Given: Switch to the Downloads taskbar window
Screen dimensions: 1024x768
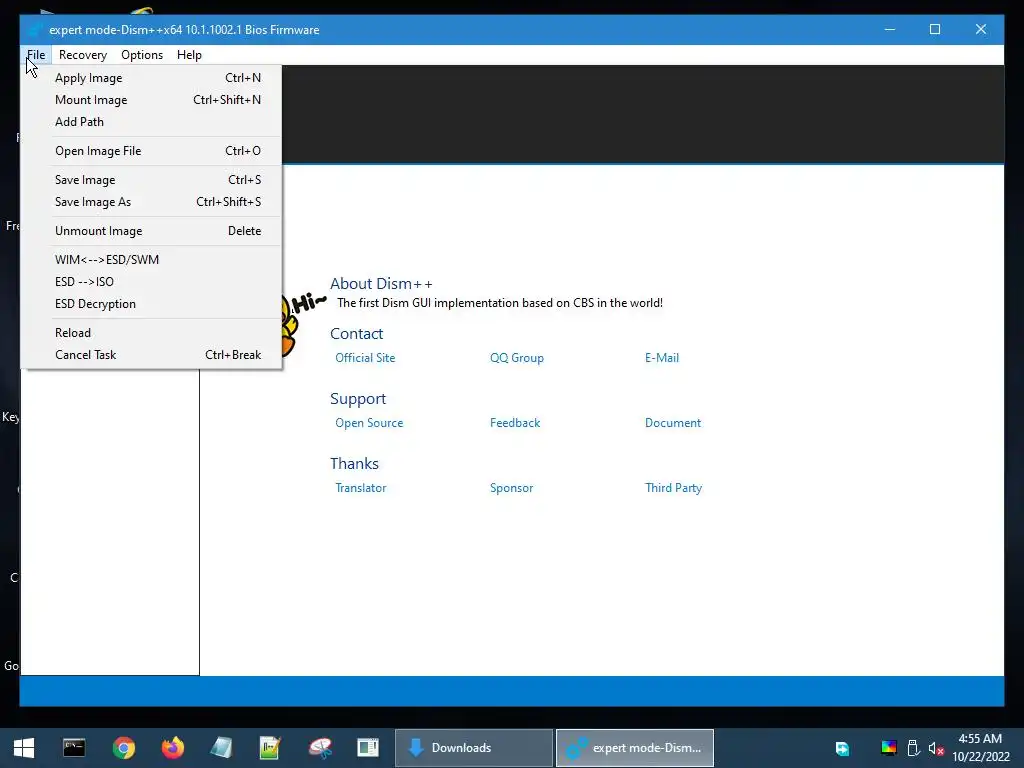Looking at the screenshot, I should 474,748.
